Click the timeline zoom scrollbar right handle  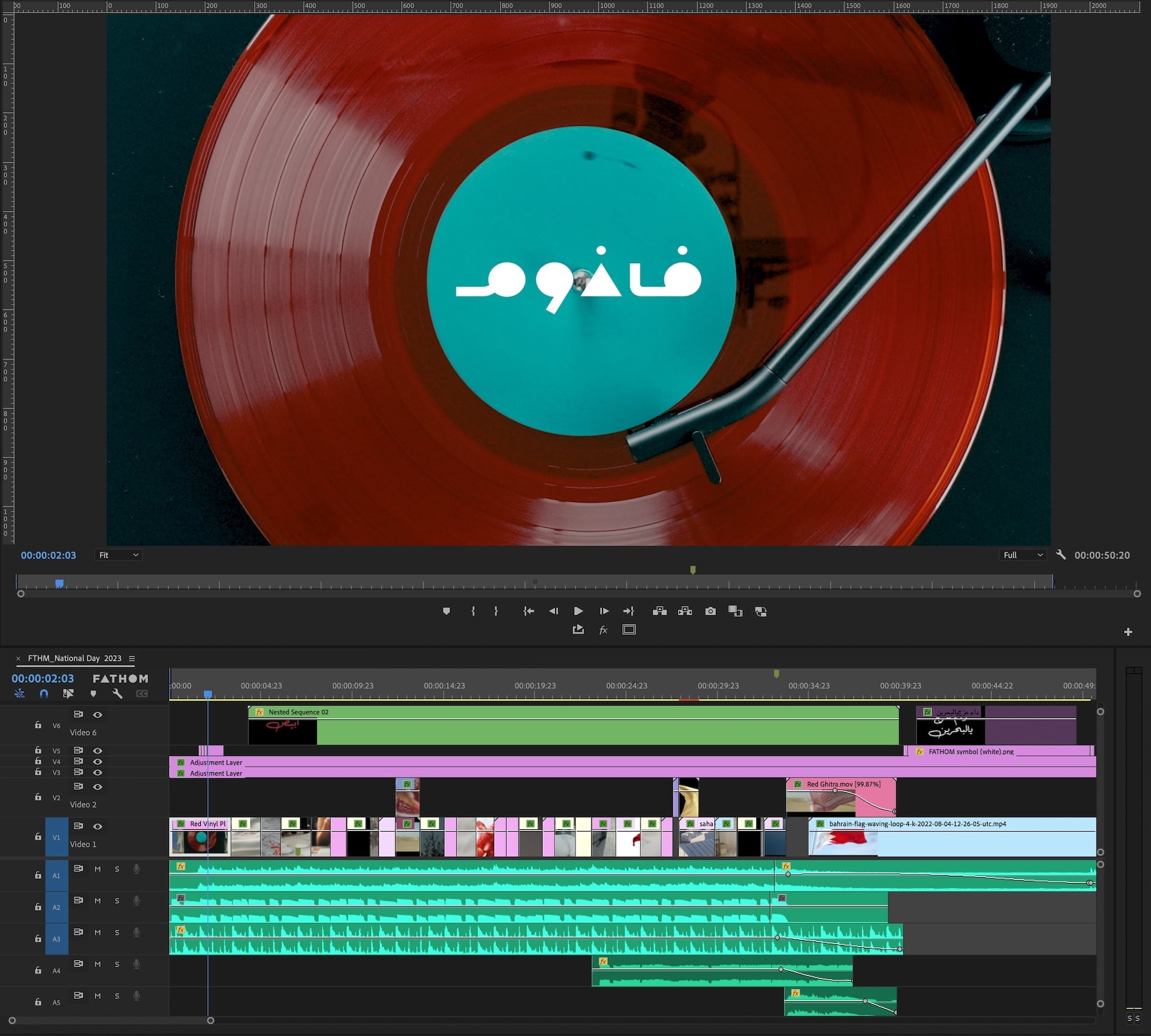point(210,1020)
